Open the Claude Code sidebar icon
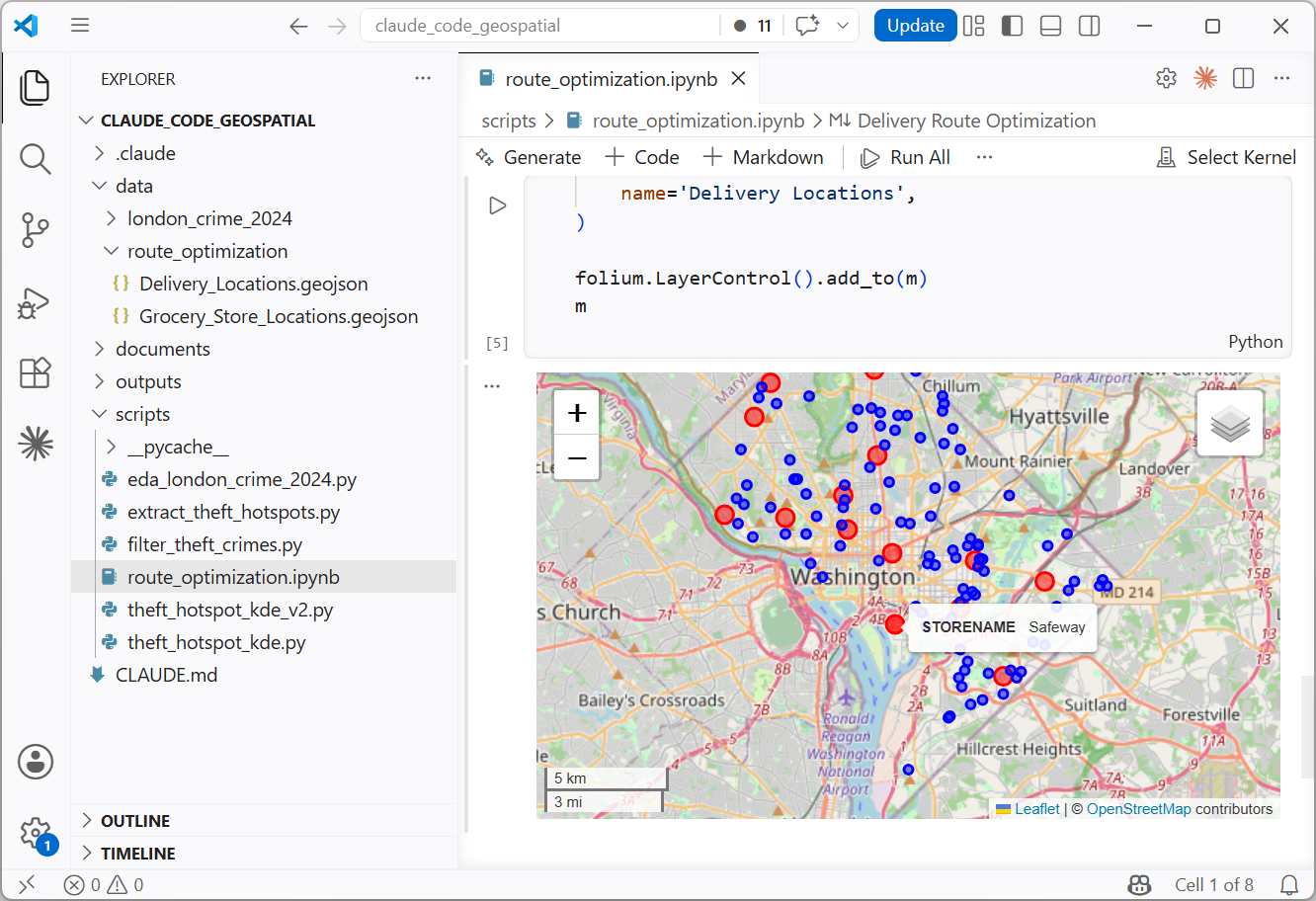The height and width of the screenshot is (901, 1316). coord(36,444)
